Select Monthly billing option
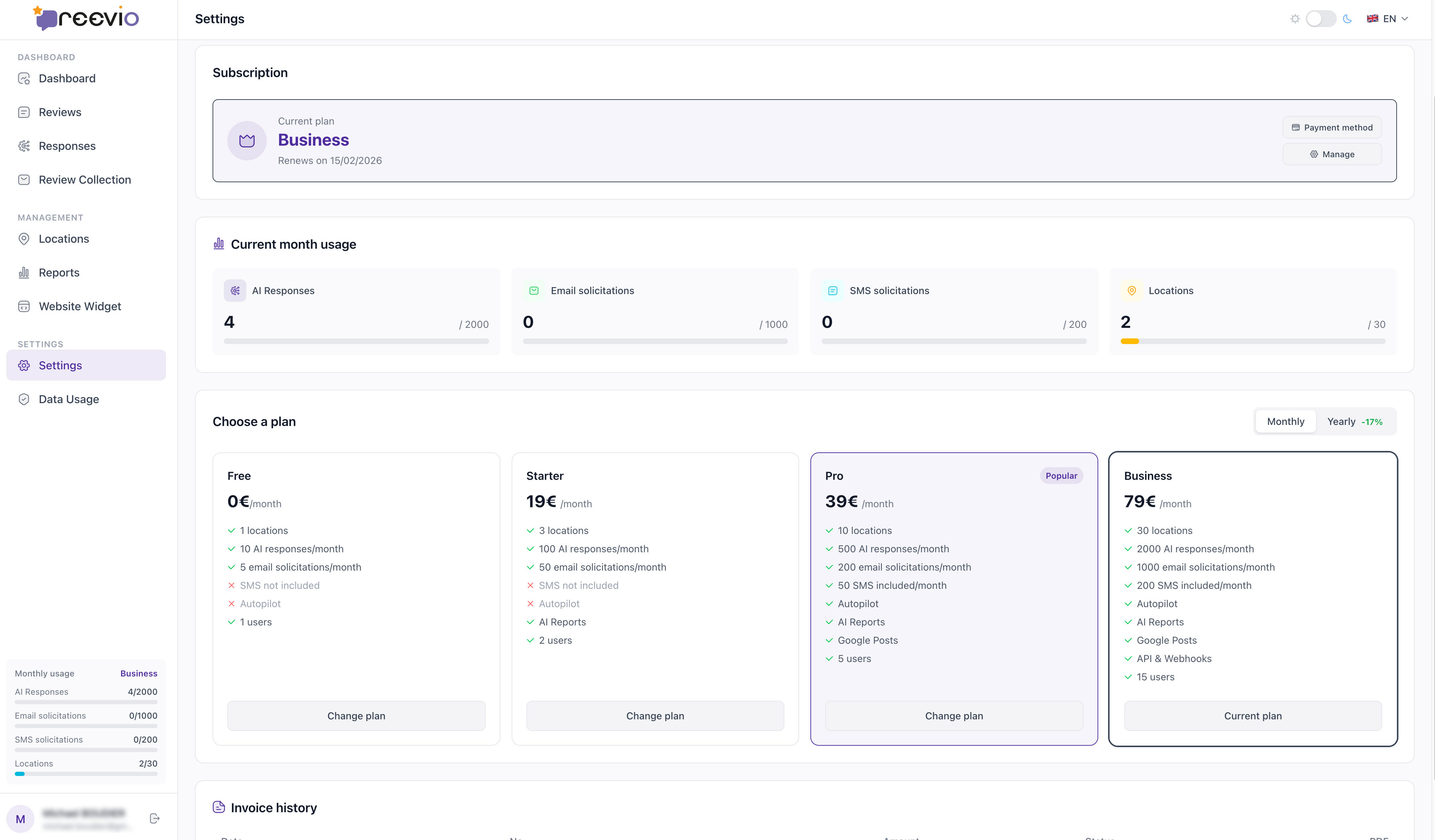 point(1285,421)
